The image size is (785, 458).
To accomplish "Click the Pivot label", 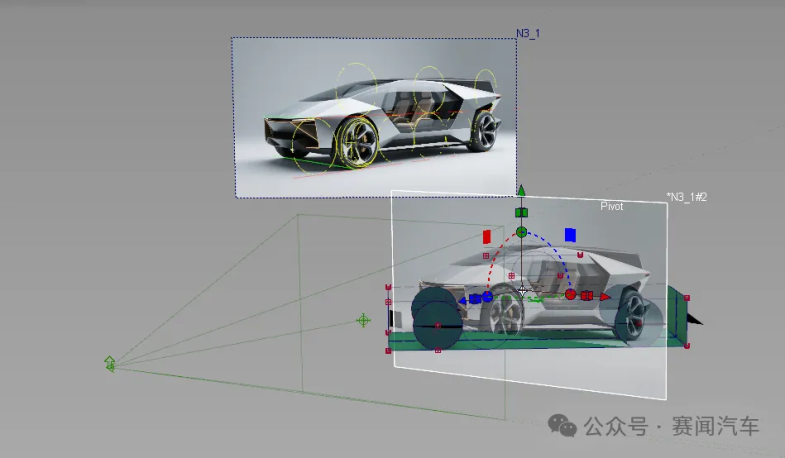I will [x=611, y=205].
